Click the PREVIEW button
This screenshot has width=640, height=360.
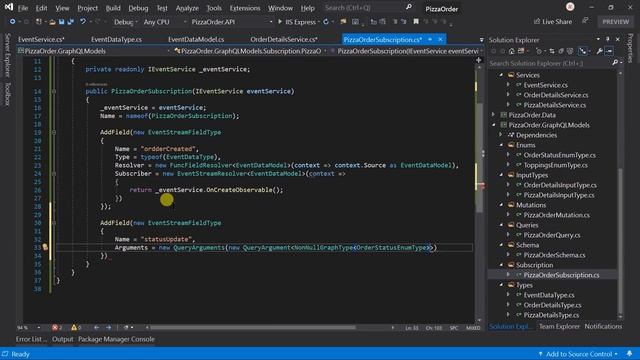[616, 22]
